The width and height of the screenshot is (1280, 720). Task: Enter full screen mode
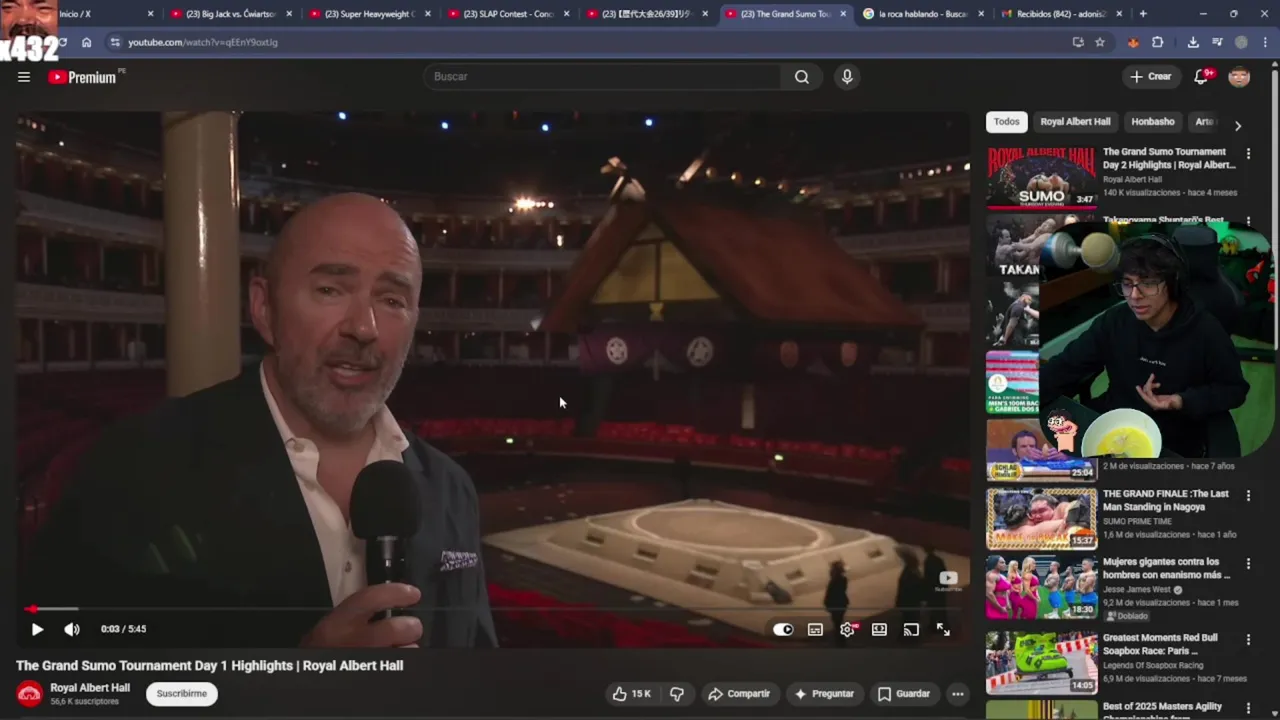click(x=943, y=629)
